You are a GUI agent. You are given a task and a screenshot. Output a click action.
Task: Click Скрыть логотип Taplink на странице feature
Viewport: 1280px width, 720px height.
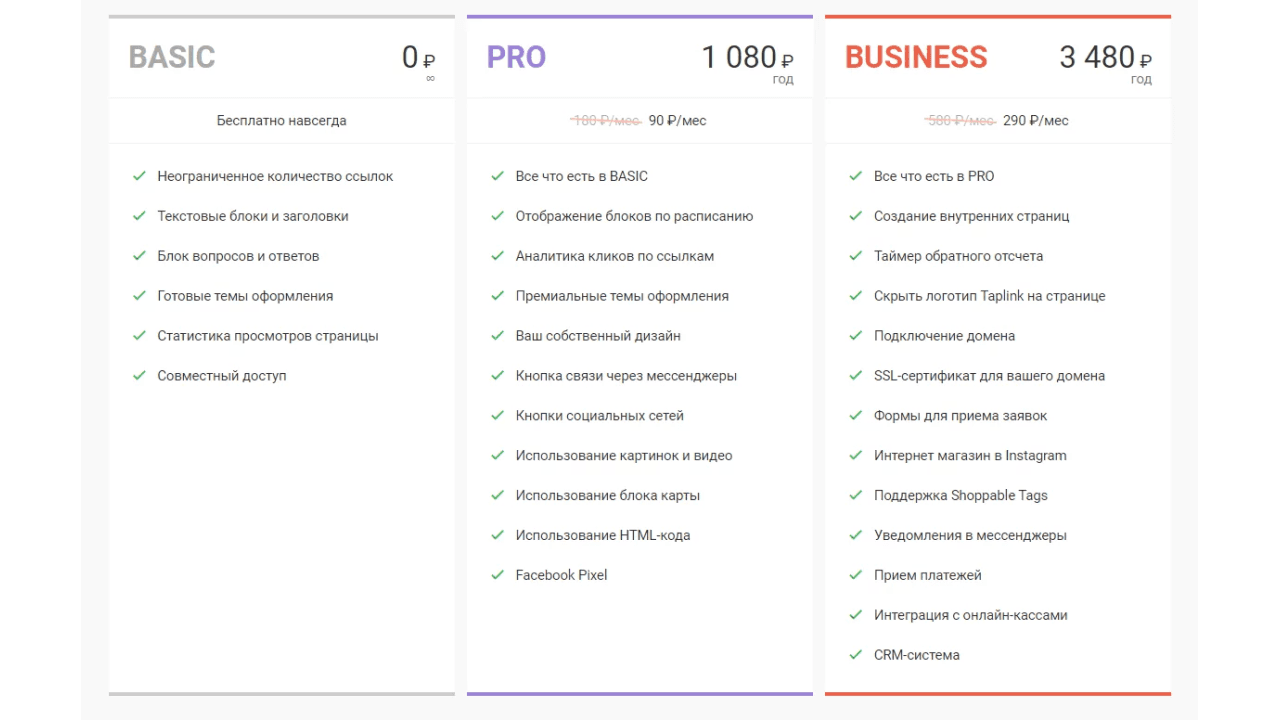989,296
